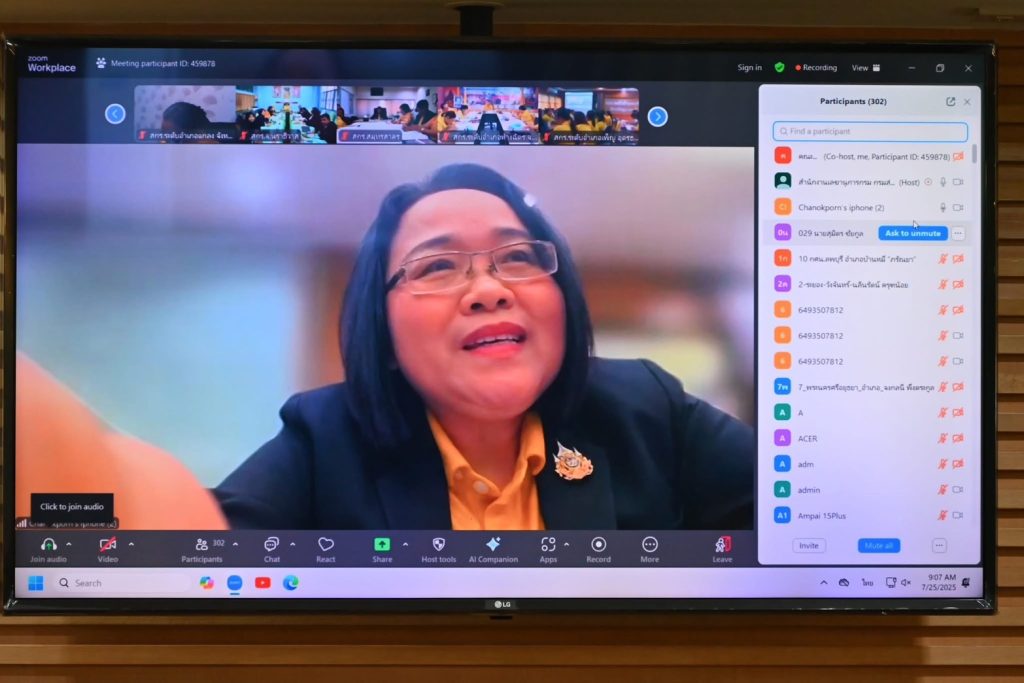The image size is (1024, 683).
Task: Click the Leave meeting icon
Action: pos(722,545)
